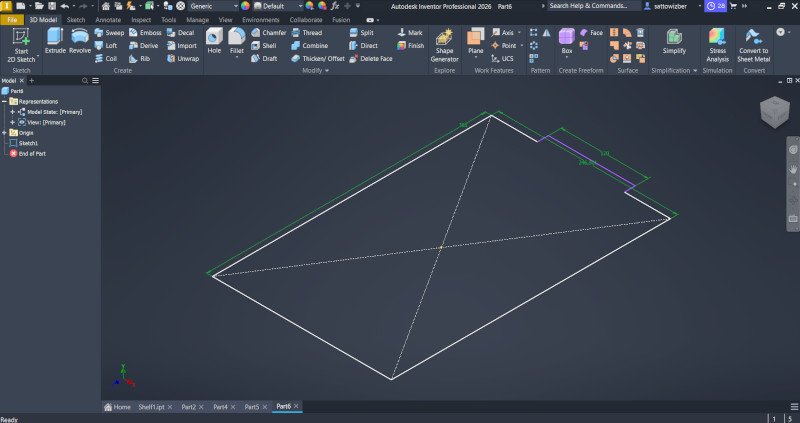Image resolution: width=800 pixels, height=423 pixels.
Task: Switch to the Sketch ribbon tab
Action: tap(76, 20)
